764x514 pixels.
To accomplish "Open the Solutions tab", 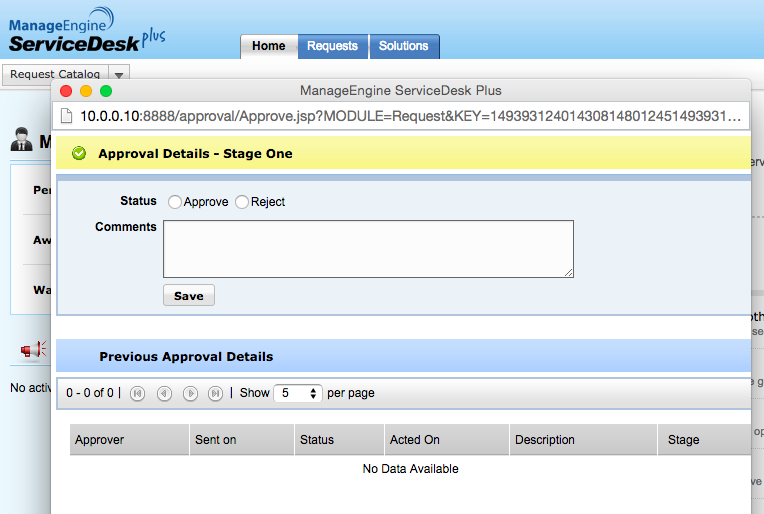I will pos(404,46).
